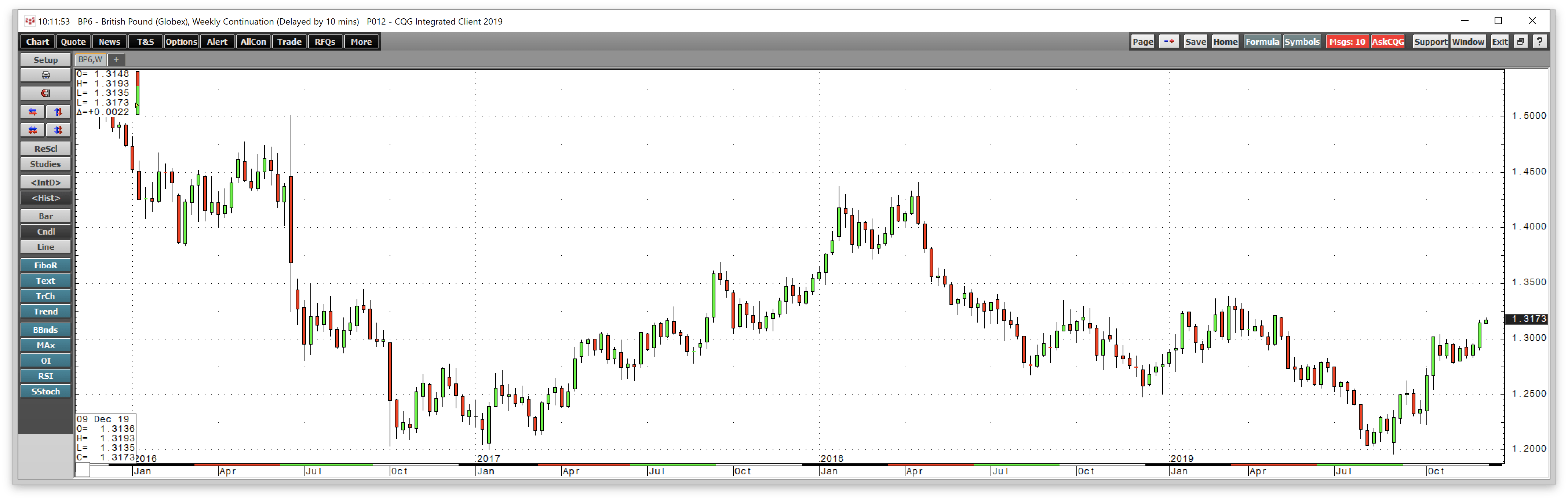Switch to Line chart type
This screenshot has height=500, width=1568.
[x=45, y=247]
